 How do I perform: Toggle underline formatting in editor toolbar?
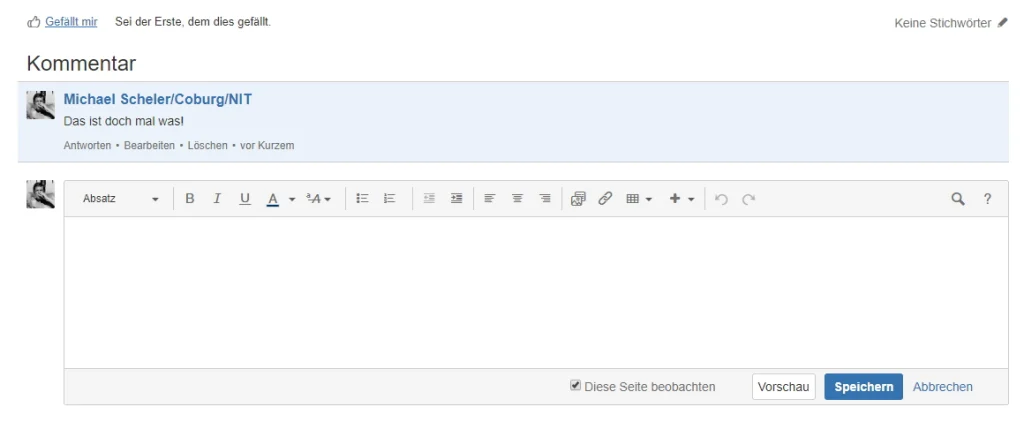coord(245,199)
